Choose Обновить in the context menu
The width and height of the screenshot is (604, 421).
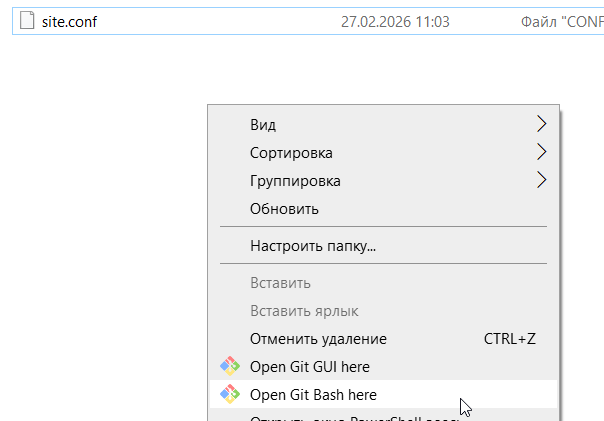point(383,209)
